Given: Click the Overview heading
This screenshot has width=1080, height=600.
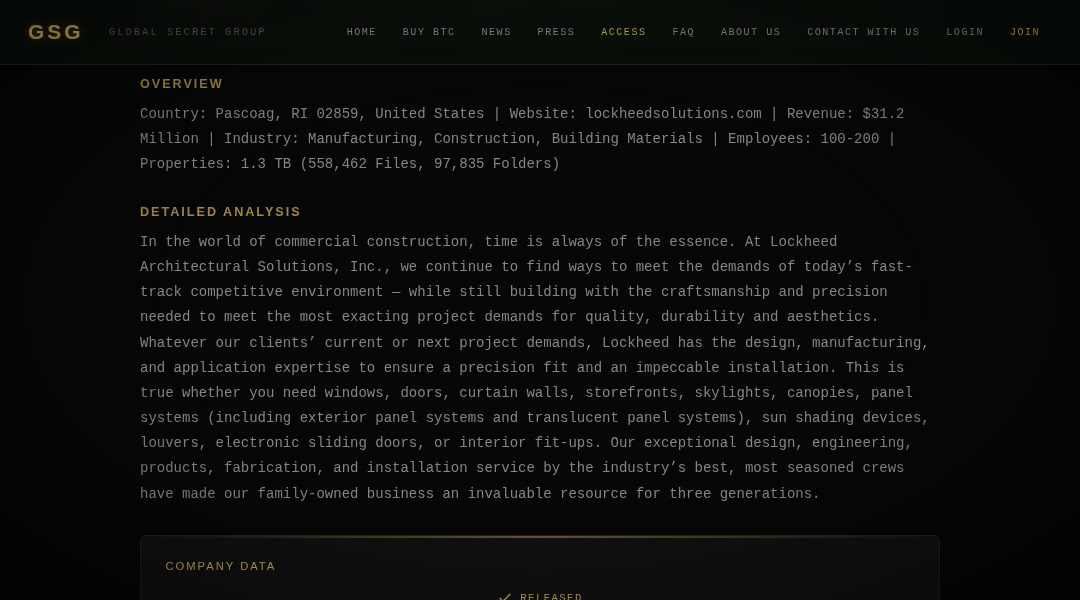Looking at the screenshot, I should pos(181,84).
